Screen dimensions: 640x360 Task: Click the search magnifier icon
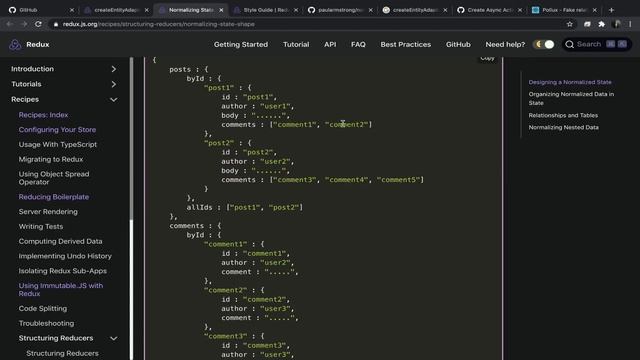[569, 44]
